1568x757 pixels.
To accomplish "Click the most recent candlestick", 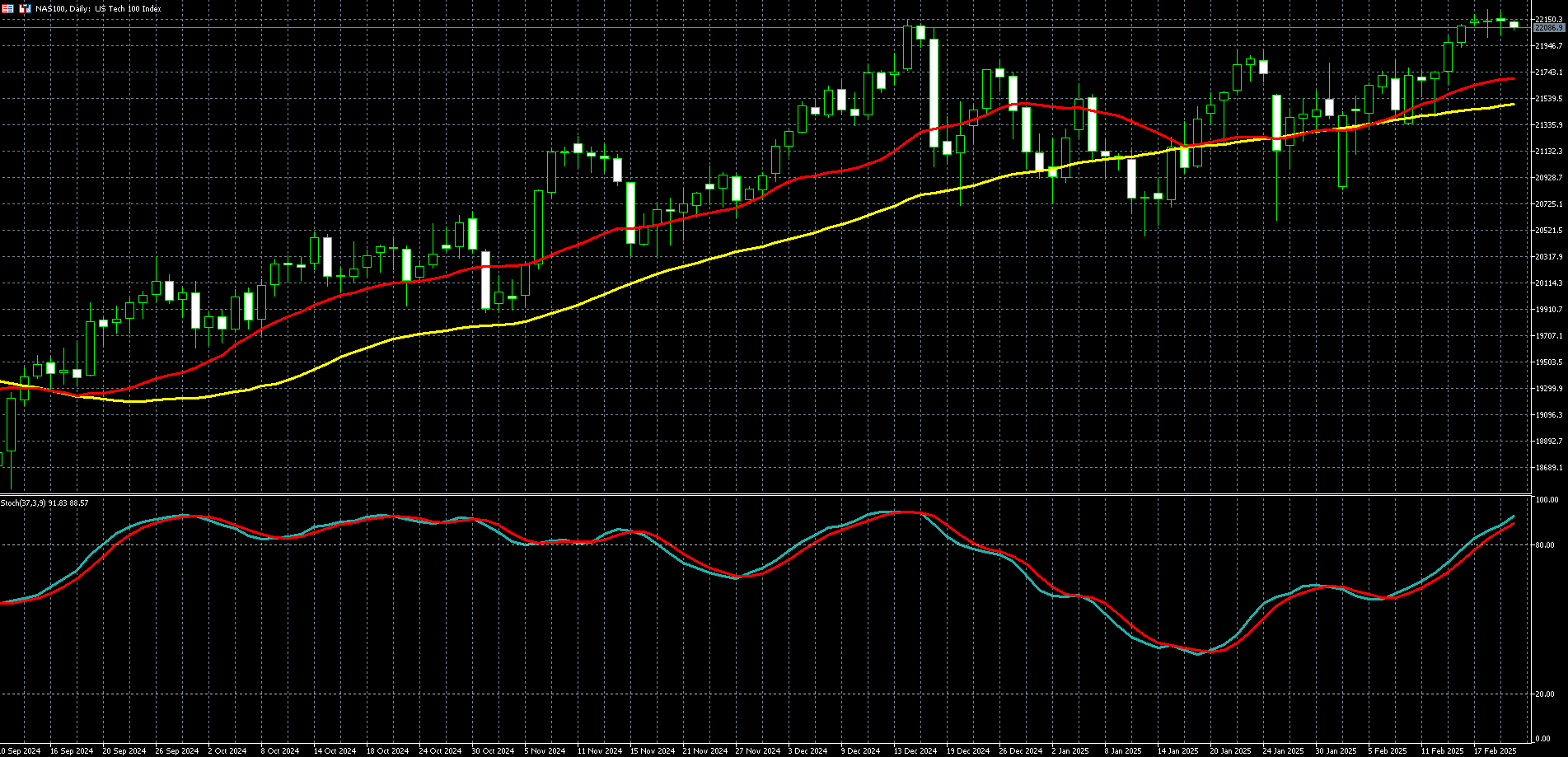I will tap(1514, 25).
